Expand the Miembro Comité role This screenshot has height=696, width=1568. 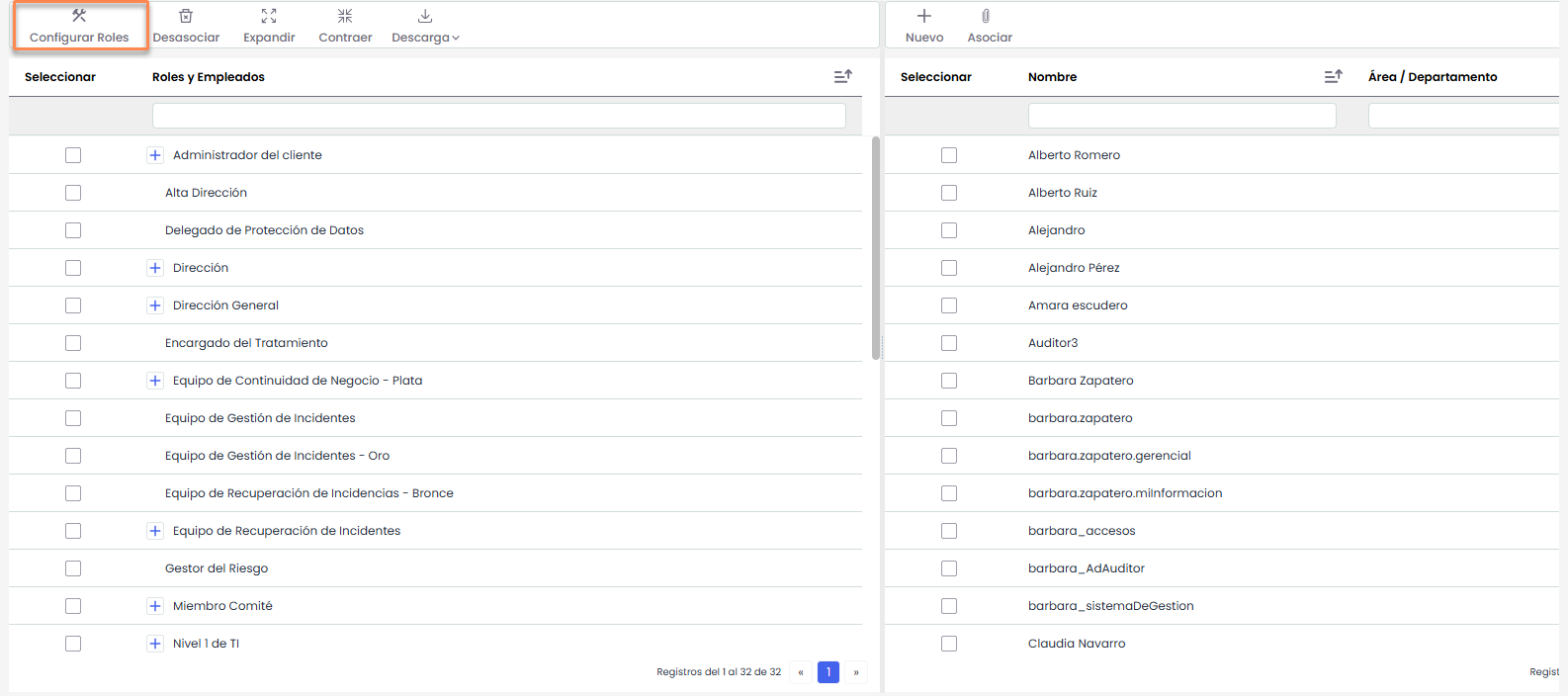click(155, 606)
